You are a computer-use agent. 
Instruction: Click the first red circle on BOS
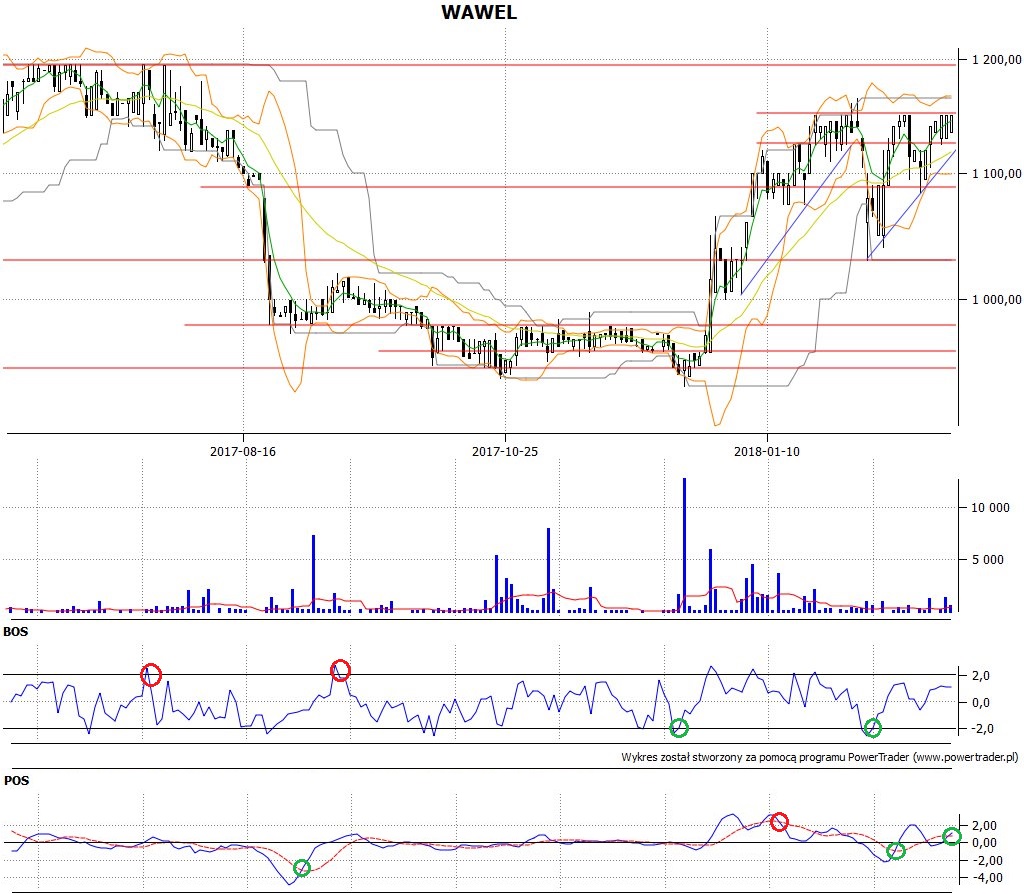[151, 675]
